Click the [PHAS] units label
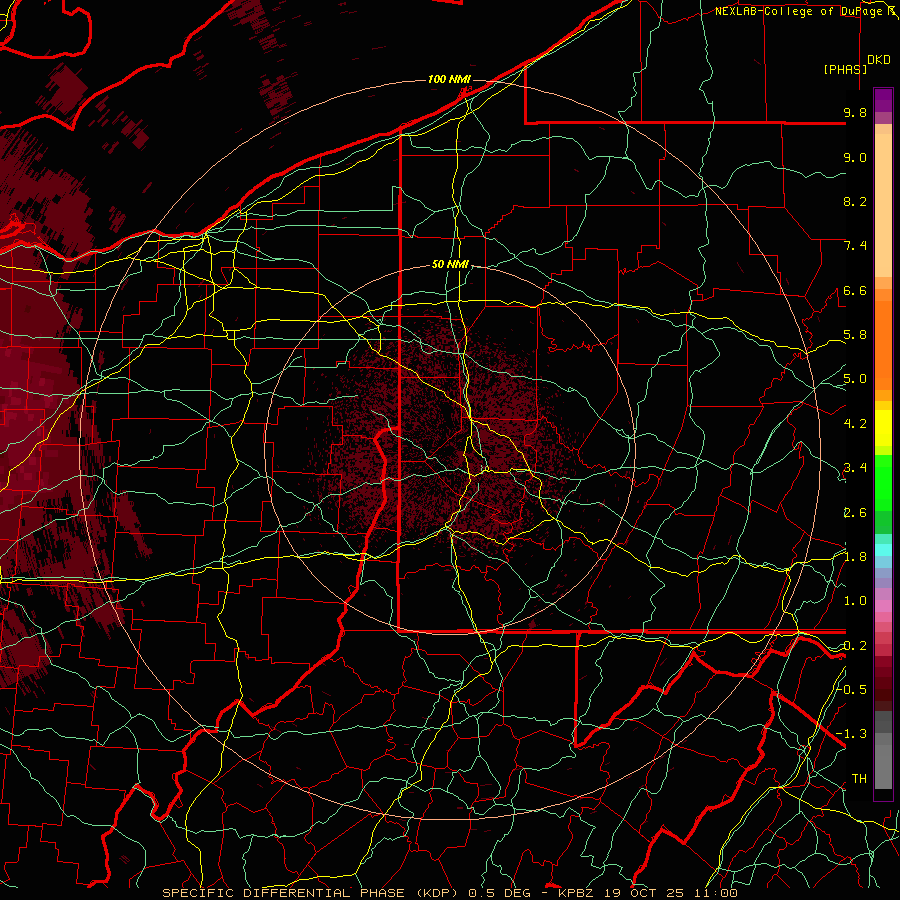 tap(845, 69)
